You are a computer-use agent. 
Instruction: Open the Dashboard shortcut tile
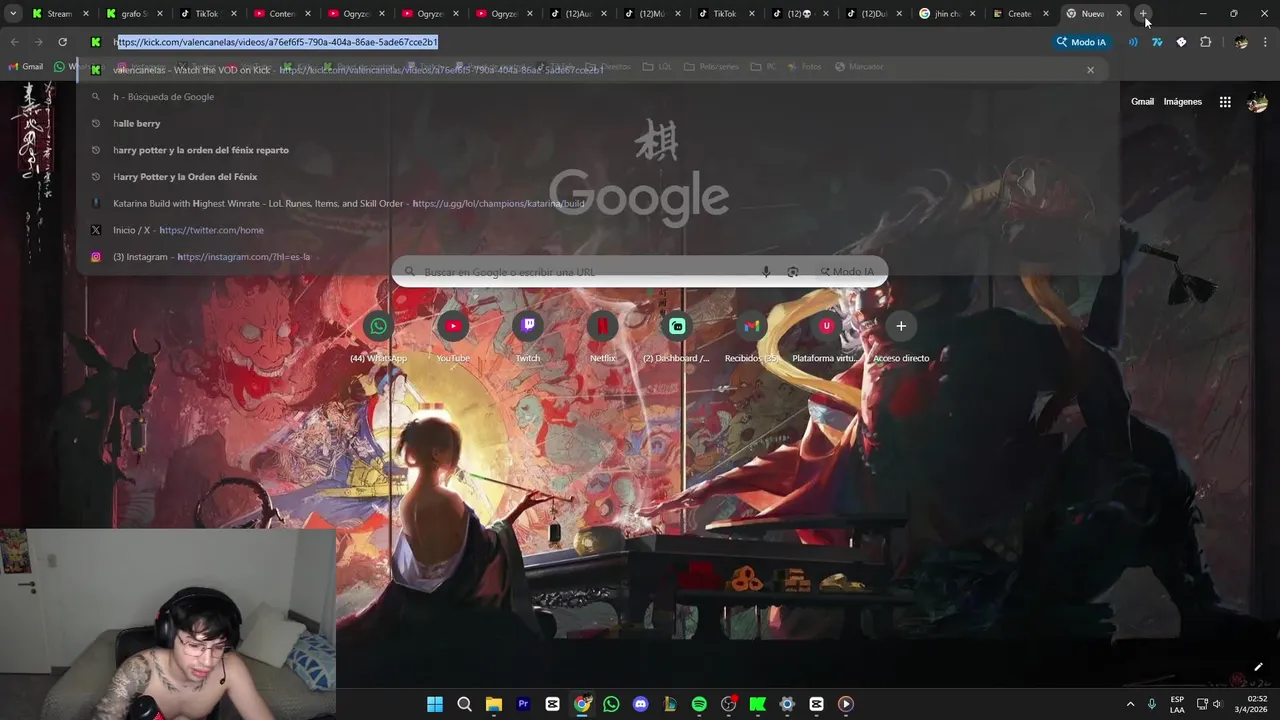click(x=677, y=337)
